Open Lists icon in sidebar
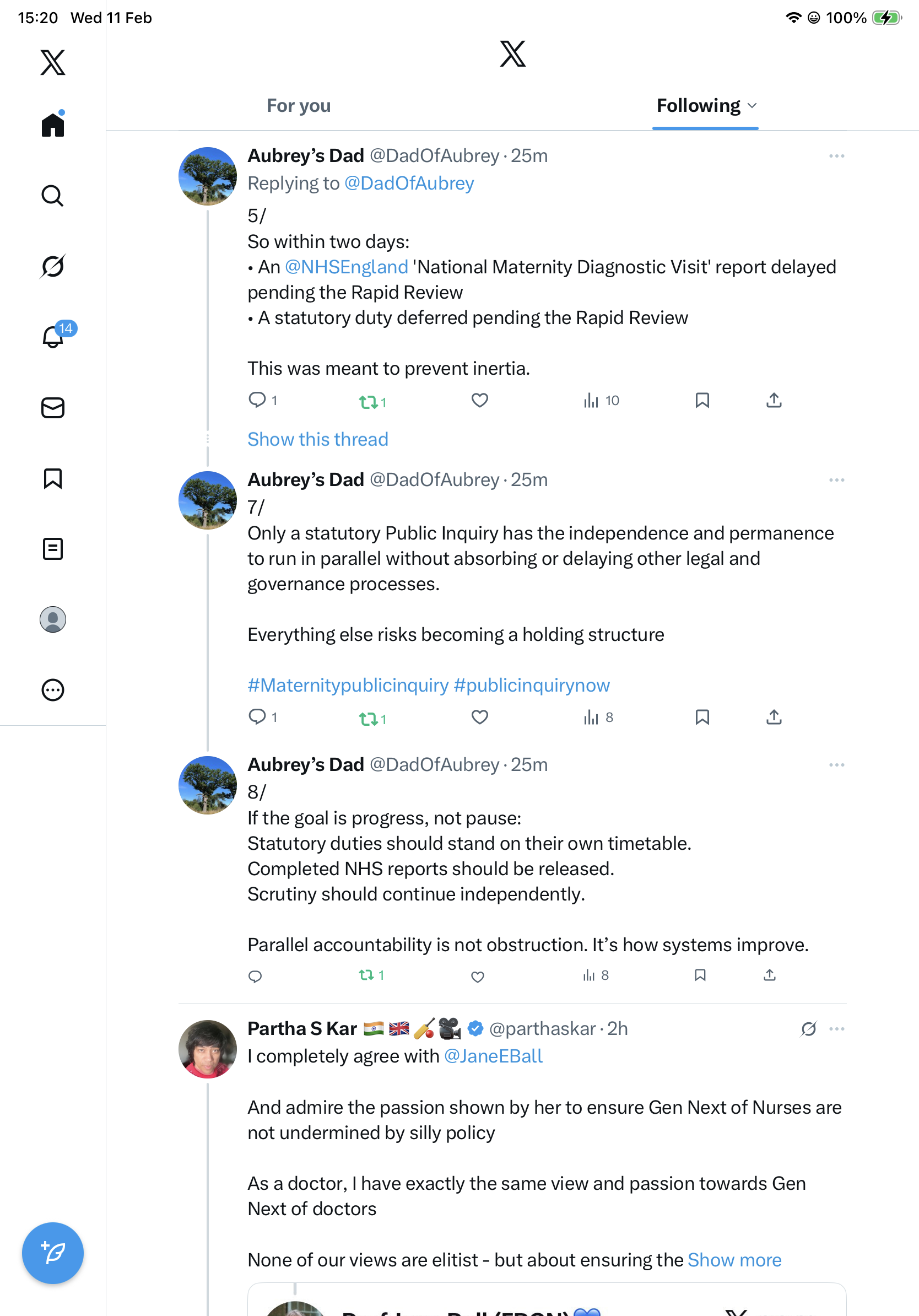 pyautogui.click(x=53, y=549)
